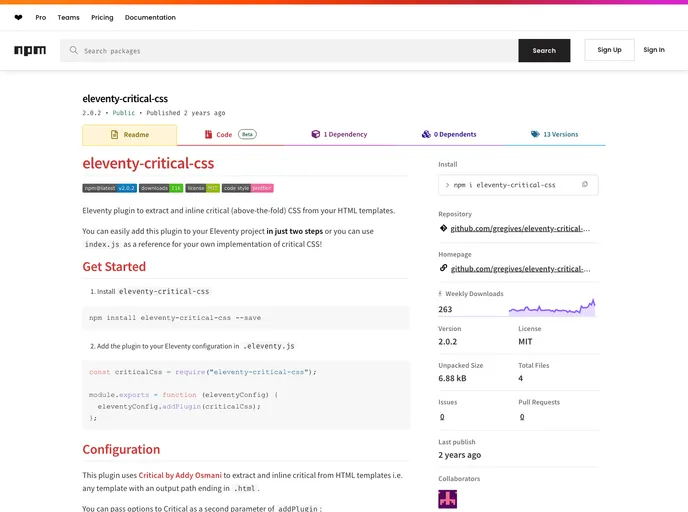This screenshot has width=688, height=512.
Task: Click the MIT license value in sidebar
Action: [525, 341]
